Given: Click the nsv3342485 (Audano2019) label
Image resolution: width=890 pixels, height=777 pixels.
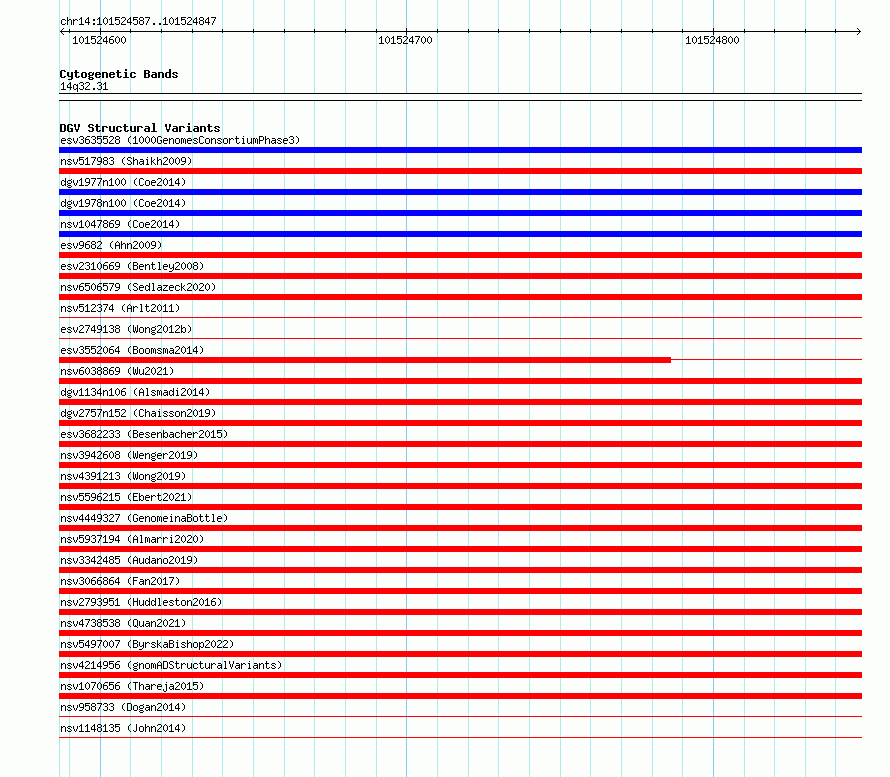Looking at the screenshot, I should coord(129,560).
